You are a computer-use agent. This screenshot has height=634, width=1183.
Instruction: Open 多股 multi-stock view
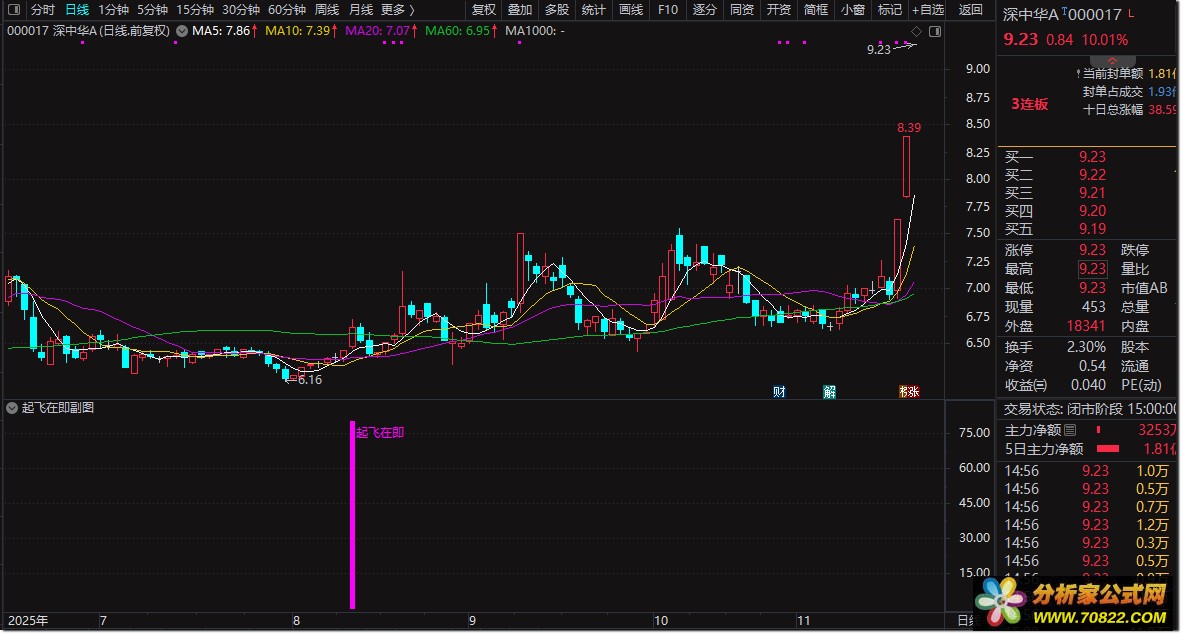pos(557,10)
